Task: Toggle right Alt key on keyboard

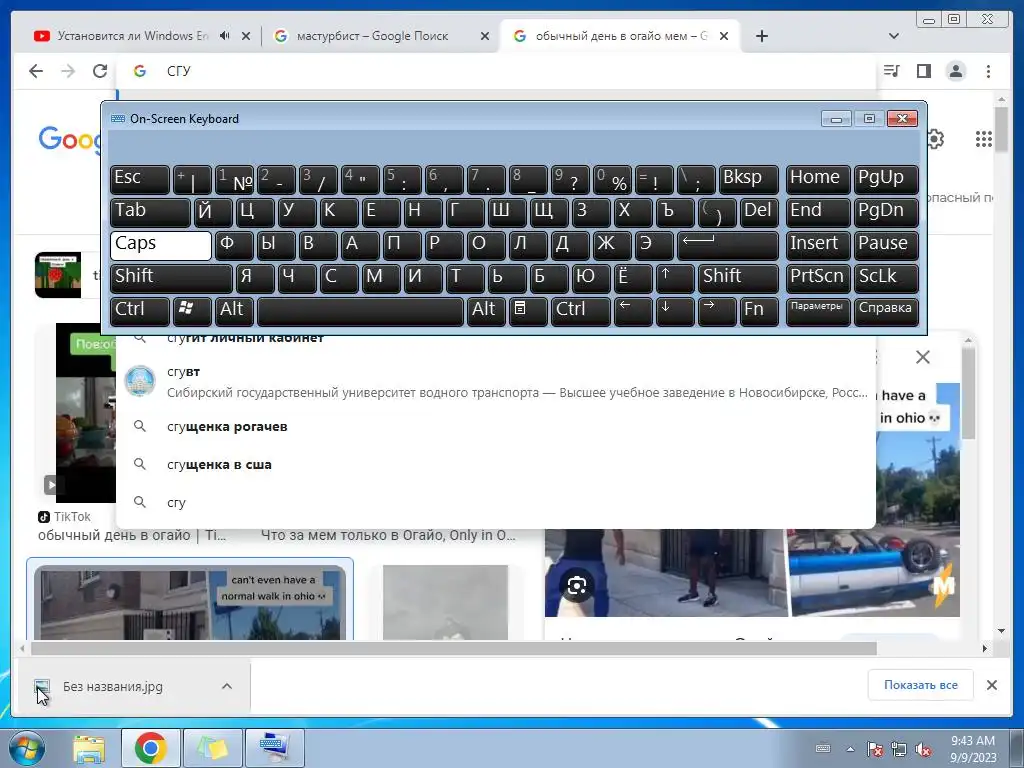Action: [486, 311]
